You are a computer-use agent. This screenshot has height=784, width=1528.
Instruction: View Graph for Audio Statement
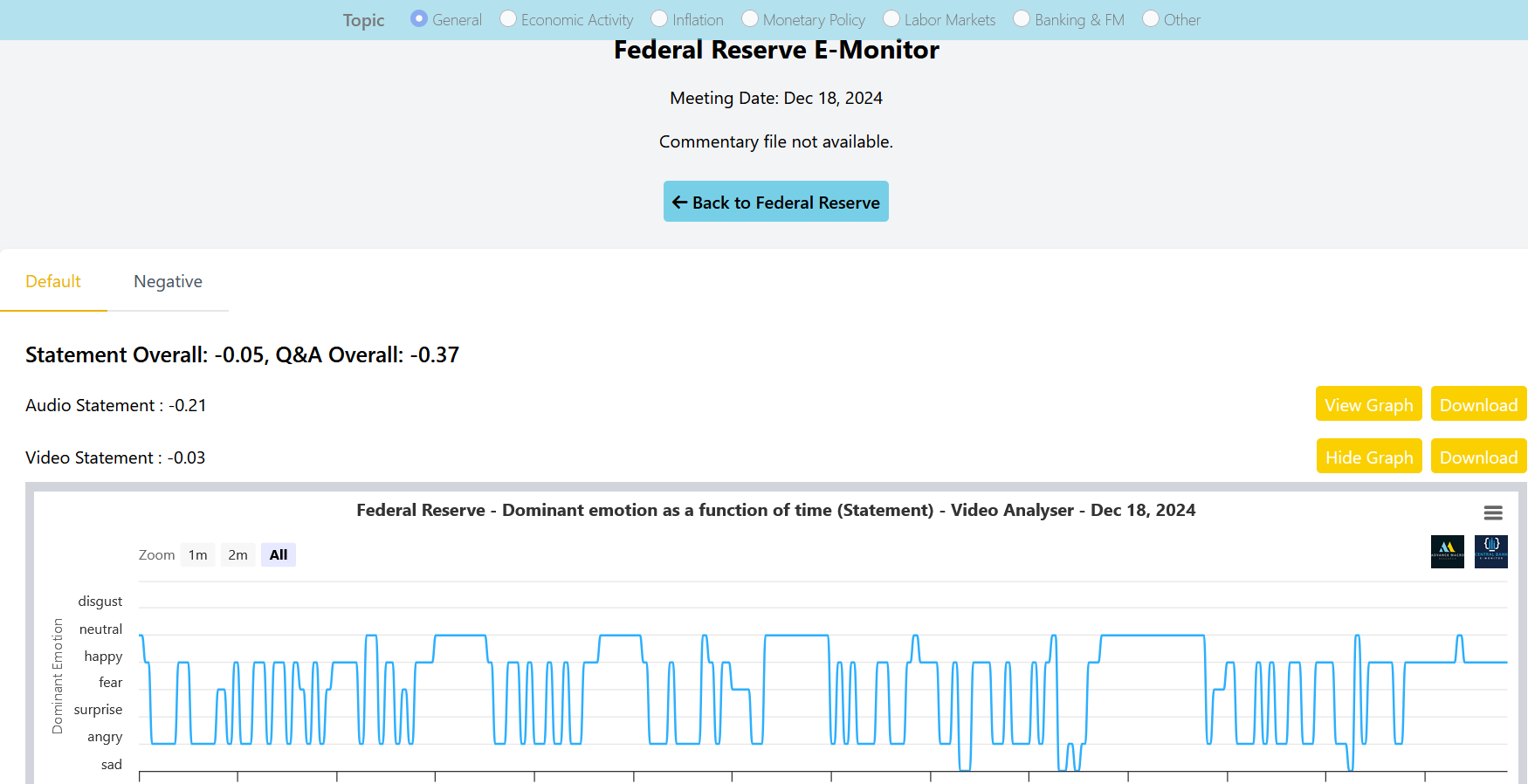tap(1368, 404)
